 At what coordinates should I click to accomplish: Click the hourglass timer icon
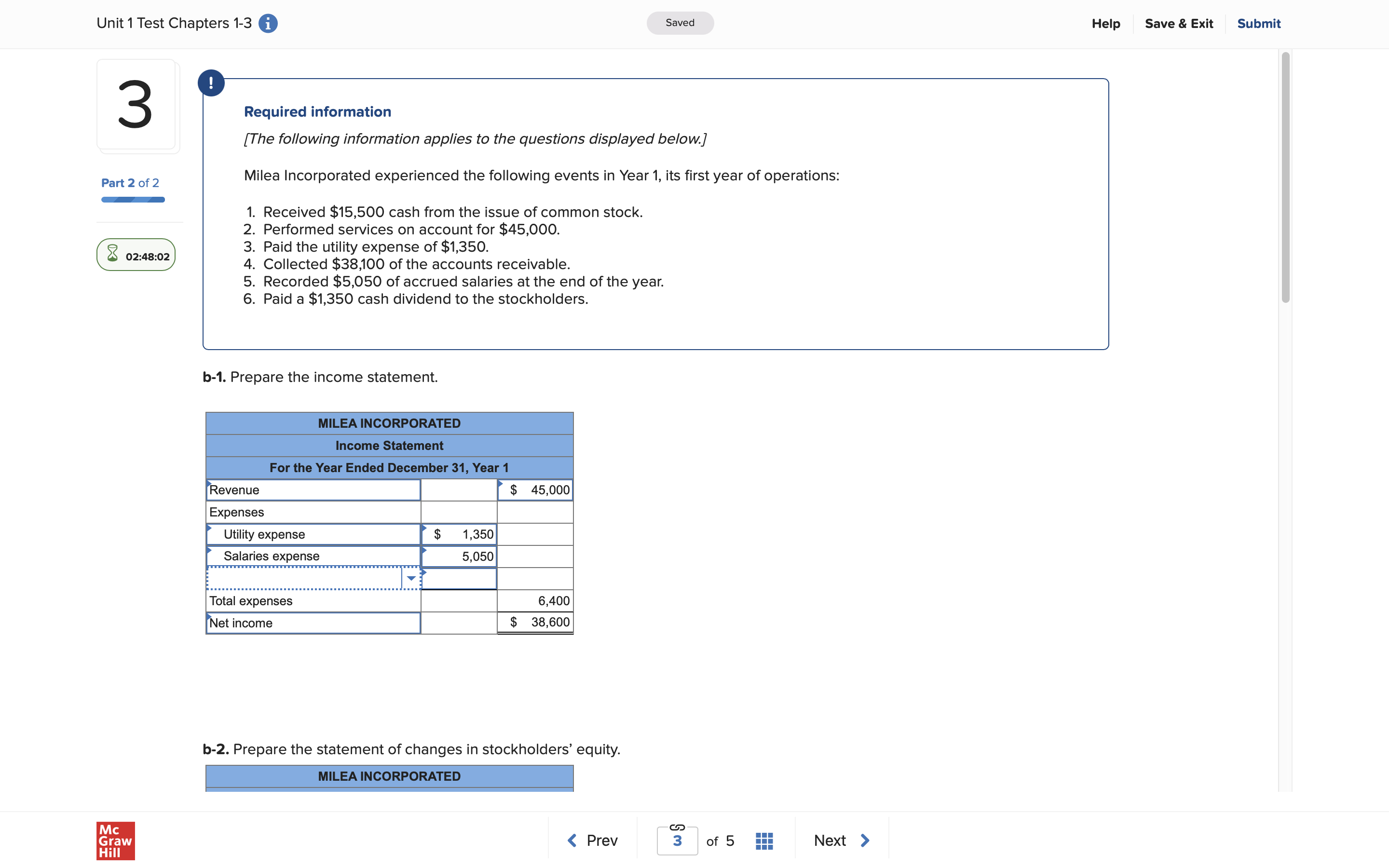tap(112, 254)
